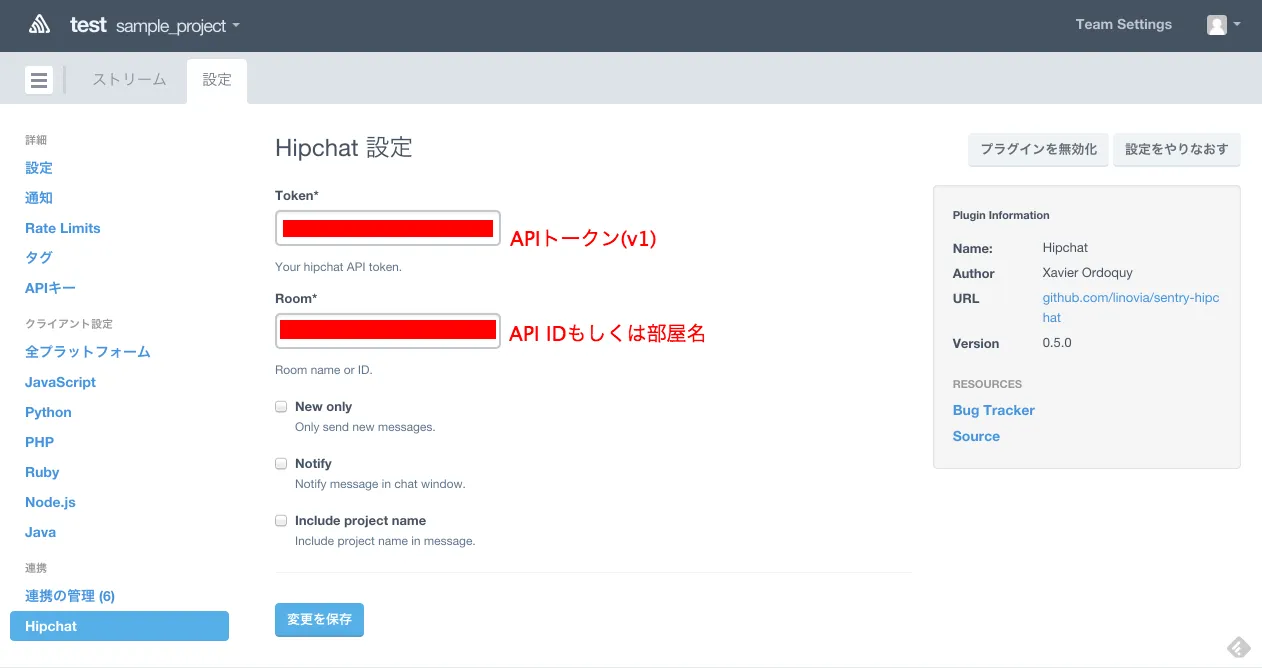Check the Notify option
The width and height of the screenshot is (1262, 668).
click(x=281, y=463)
